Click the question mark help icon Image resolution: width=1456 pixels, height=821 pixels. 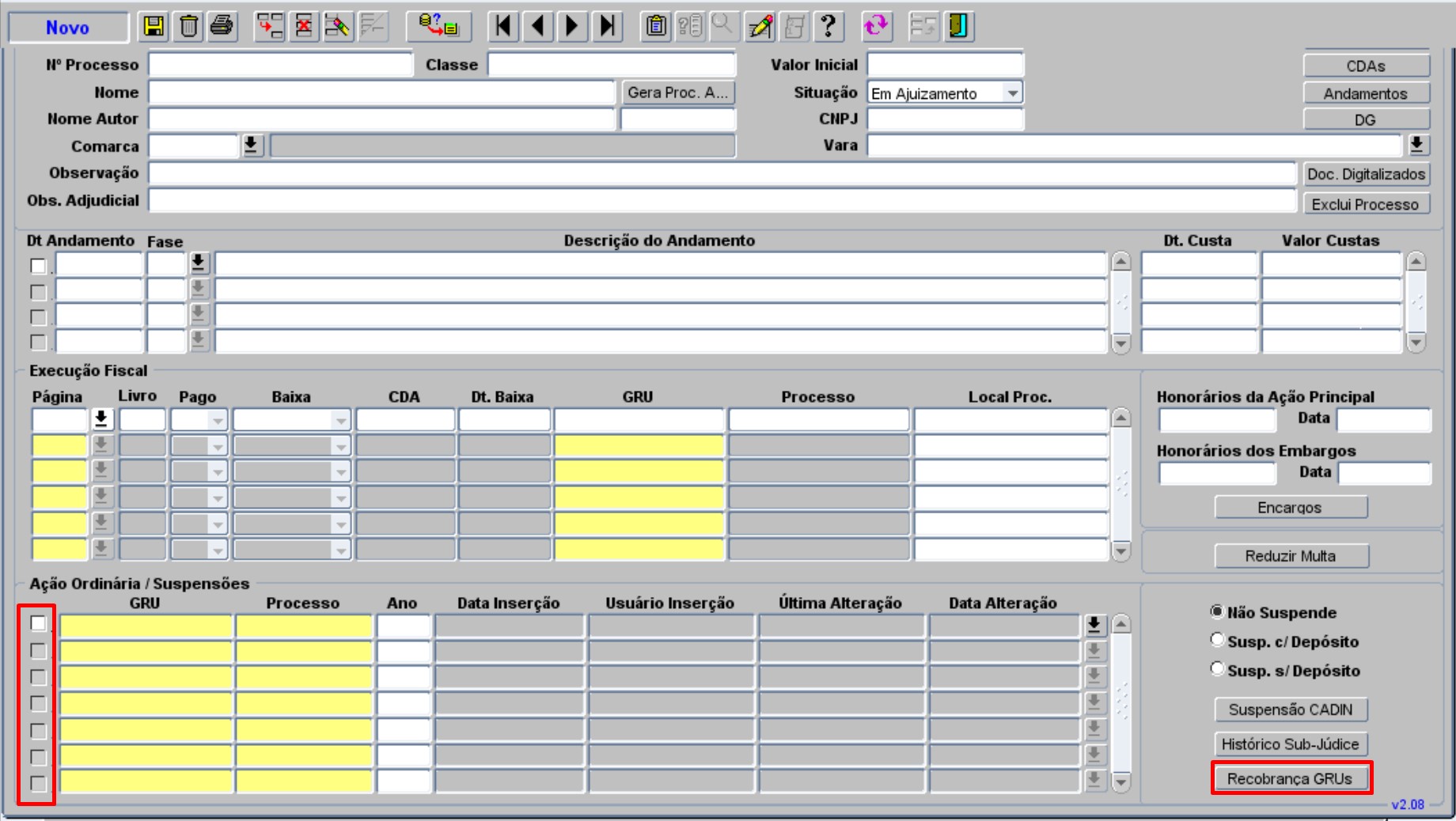click(x=828, y=26)
